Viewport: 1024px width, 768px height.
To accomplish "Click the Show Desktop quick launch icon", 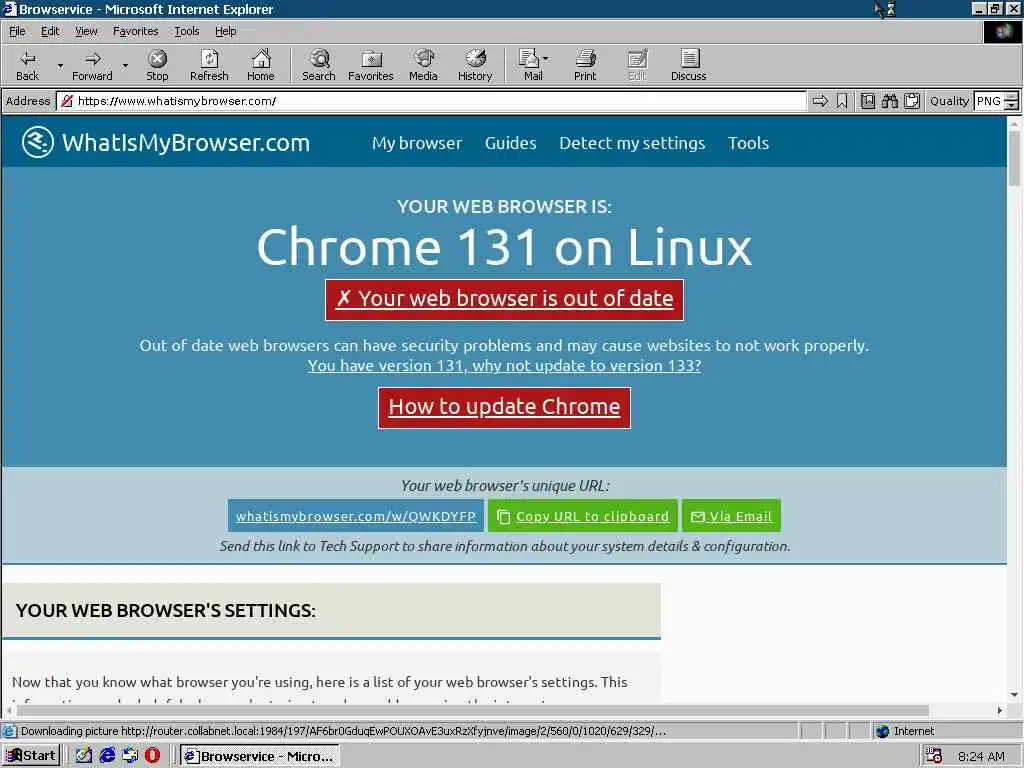I will pos(84,756).
